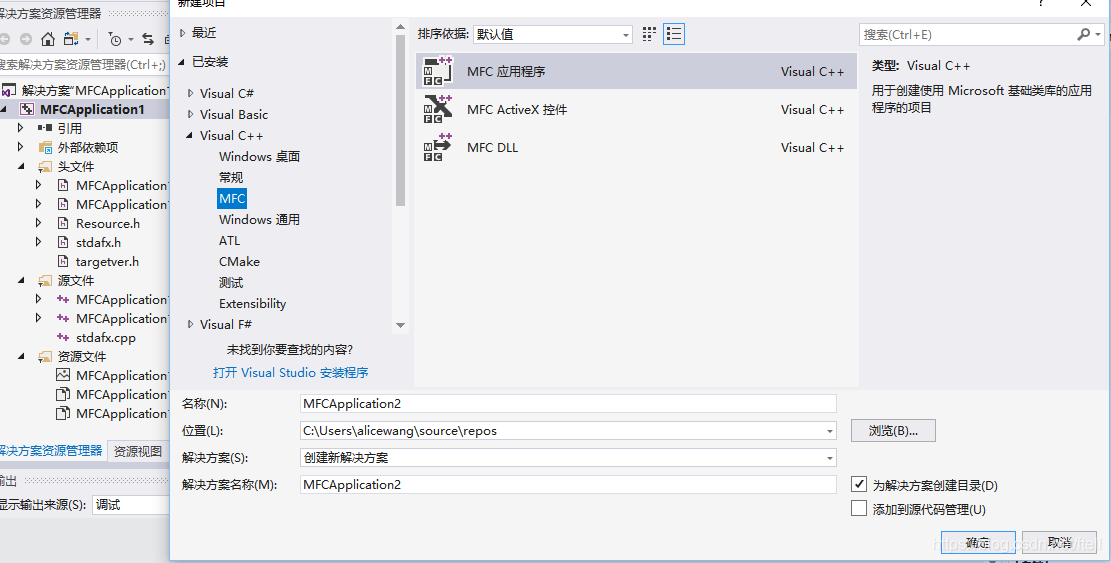
Task: Select the Windows 桌面 category
Action: [x=259, y=157]
